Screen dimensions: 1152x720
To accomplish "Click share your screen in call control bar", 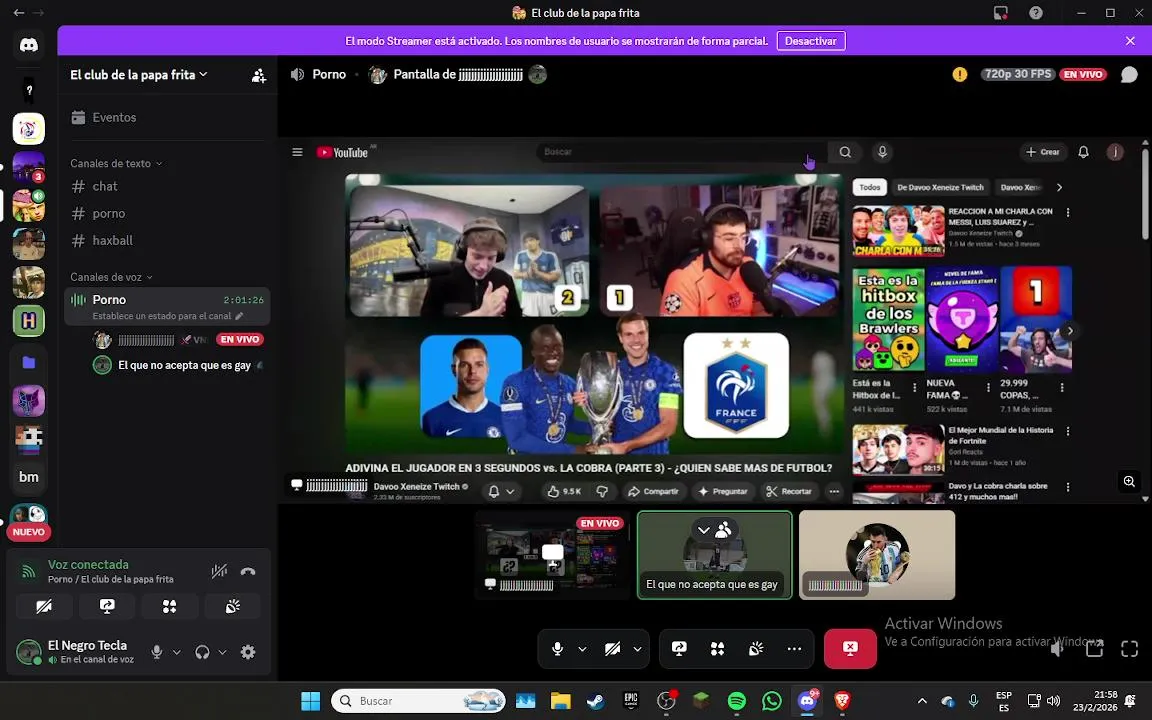I will click(x=679, y=649).
